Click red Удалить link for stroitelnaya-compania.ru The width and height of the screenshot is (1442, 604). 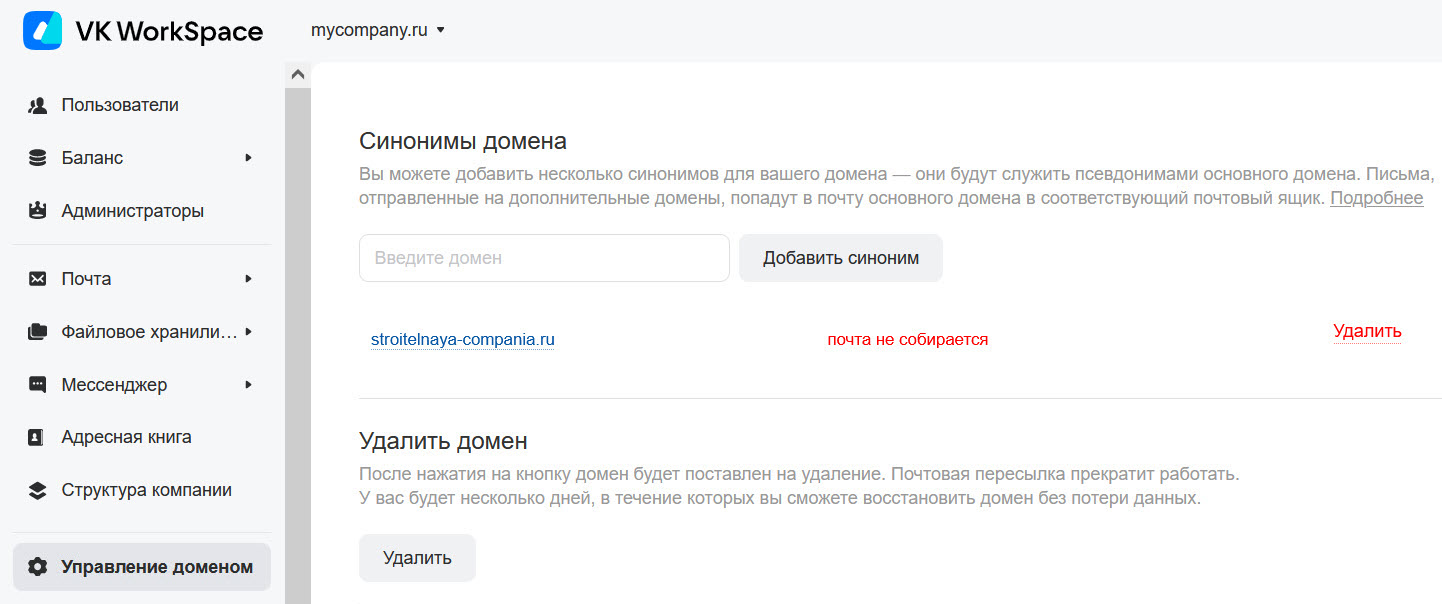coord(1367,332)
